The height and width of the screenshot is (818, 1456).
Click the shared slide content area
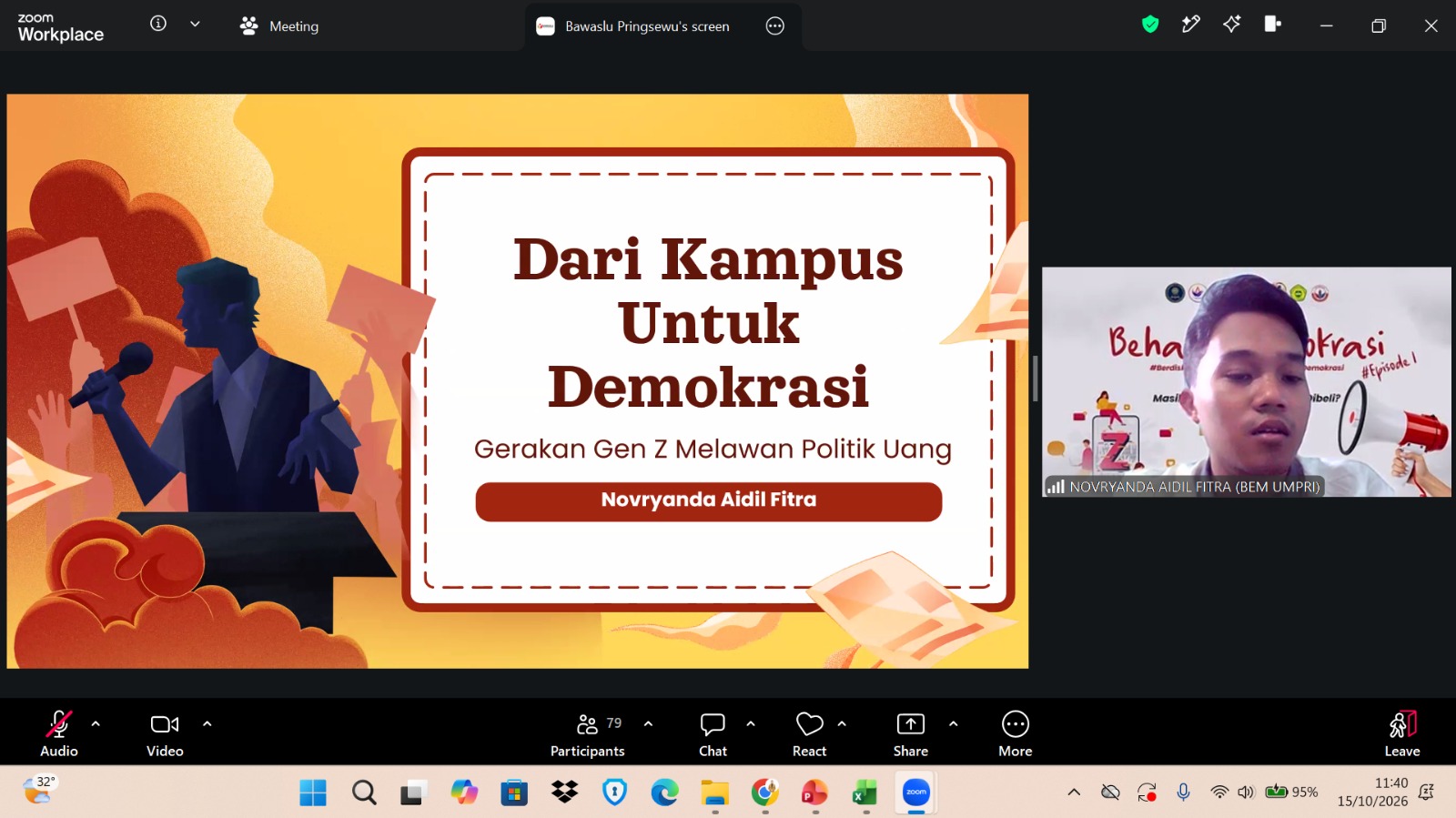(x=518, y=381)
